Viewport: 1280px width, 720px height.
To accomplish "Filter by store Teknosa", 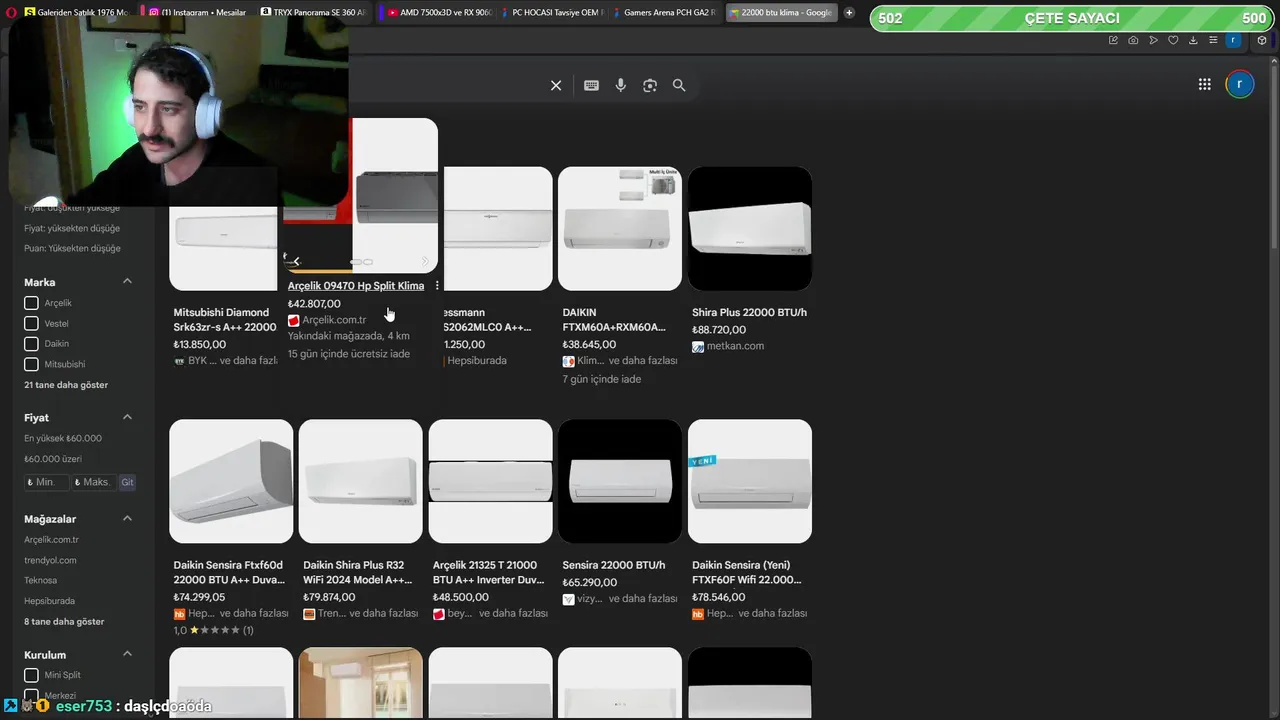I will (40, 580).
